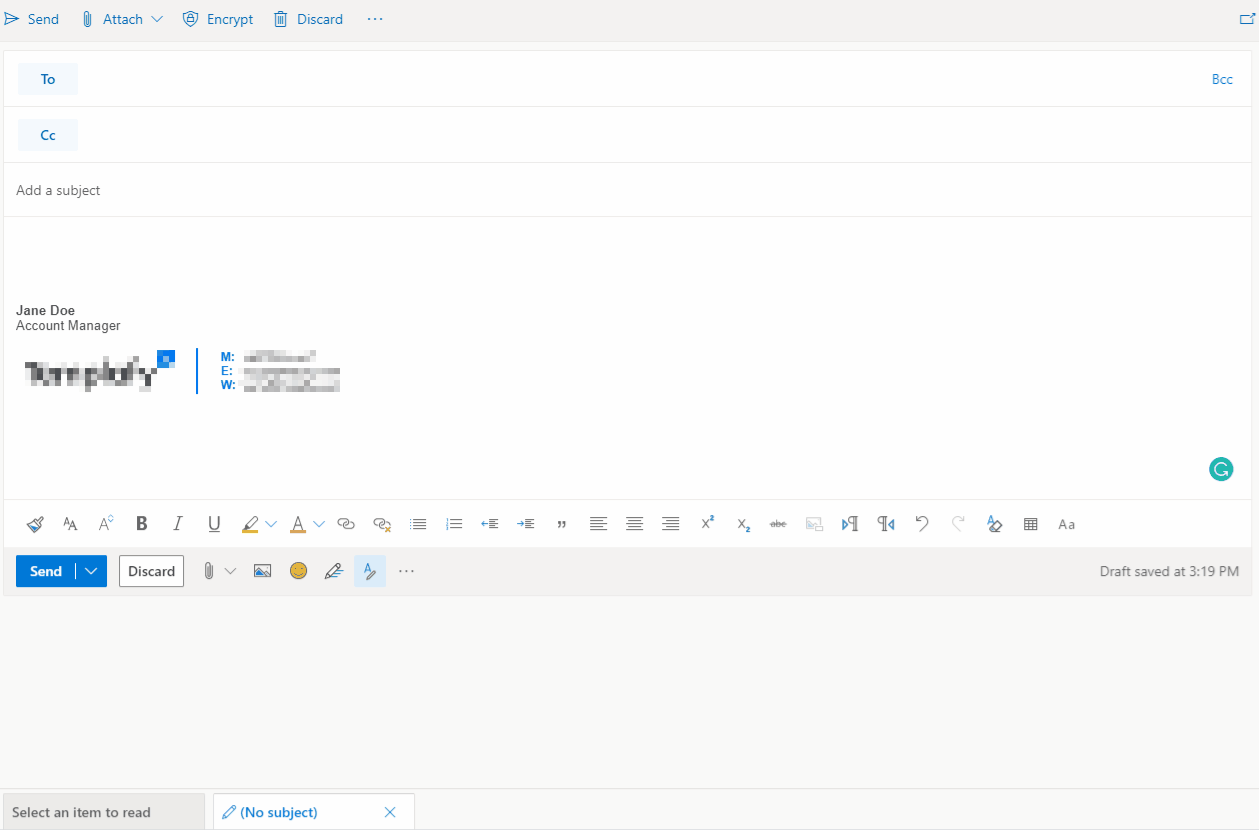This screenshot has width=1259, height=830.
Task: Set right-to-left text direction
Action: tap(886, 524)
